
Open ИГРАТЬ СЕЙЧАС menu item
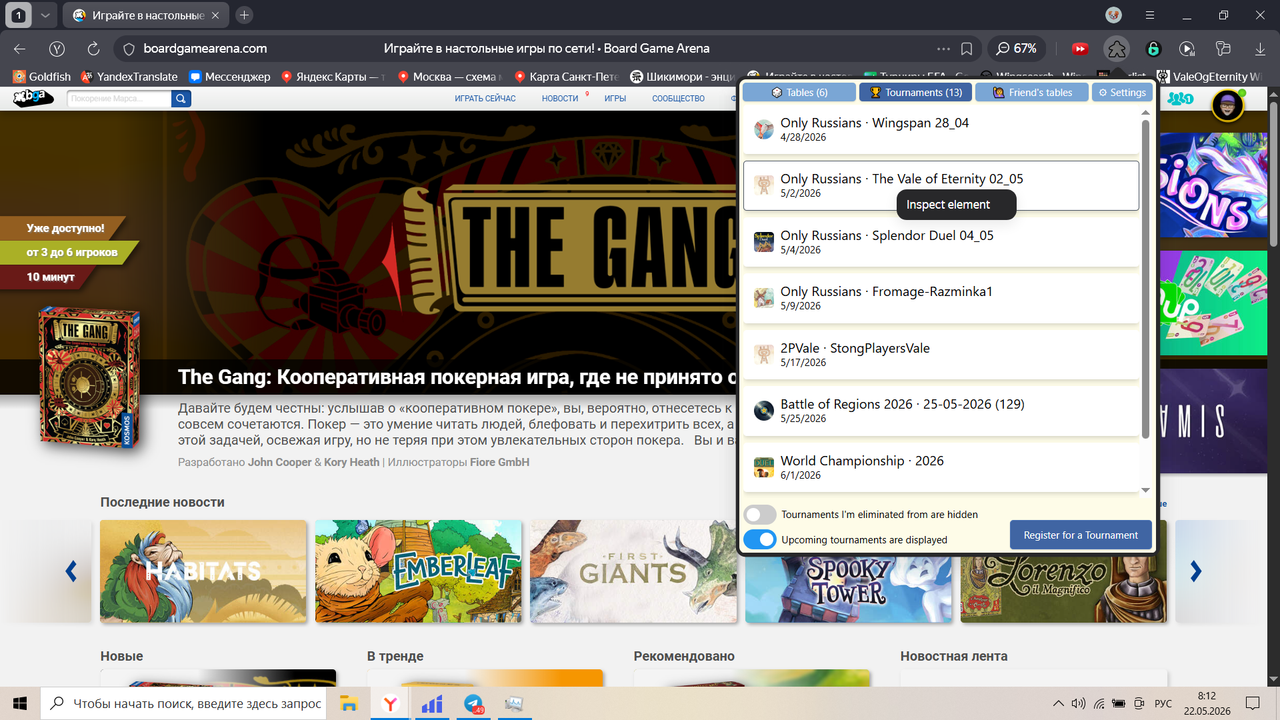pyautogui.click(x=485, y=98)
